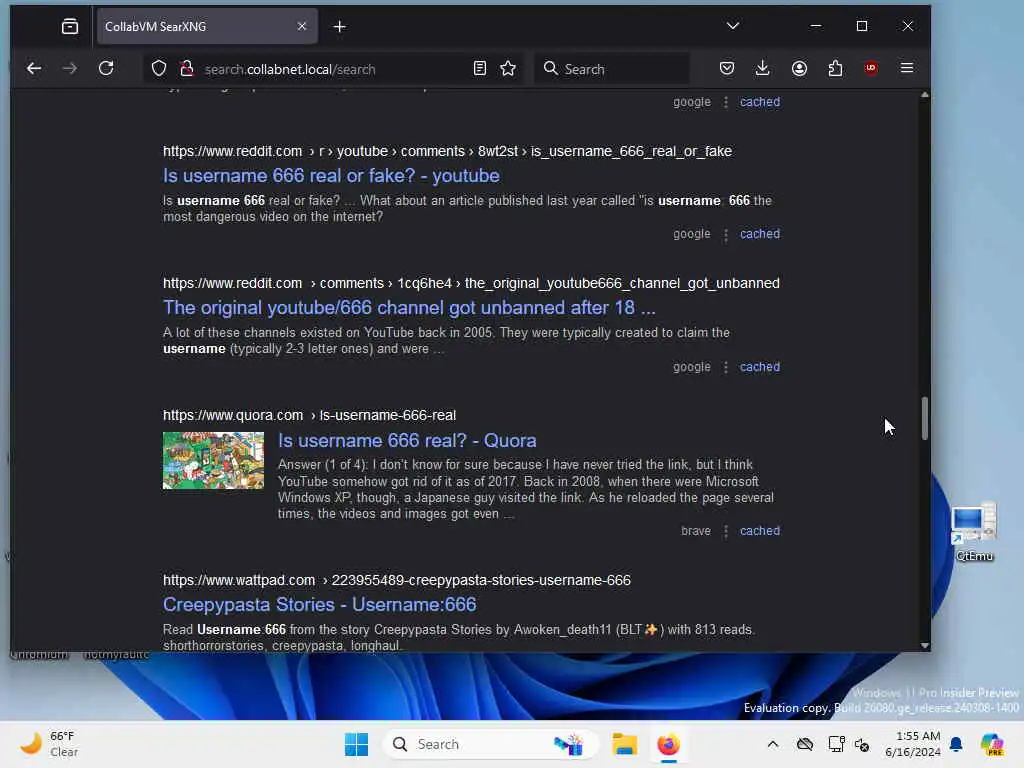The image size is (1024, 768).
Task: Click the address bar URL field
Action: [333, 69]
